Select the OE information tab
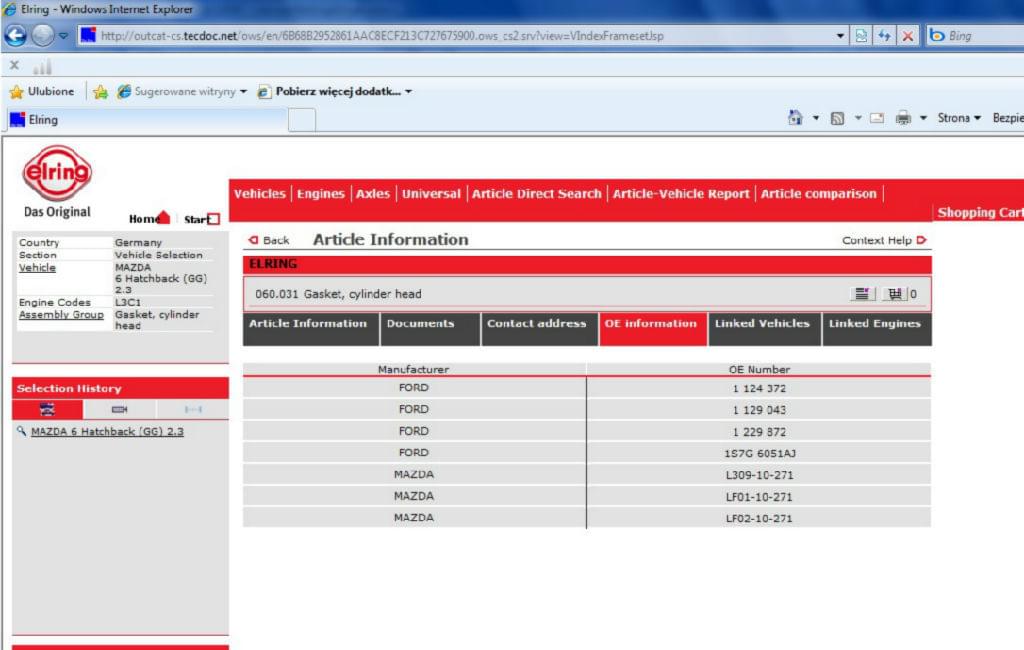Screen dimensions: 1024x650 [653, 329]
